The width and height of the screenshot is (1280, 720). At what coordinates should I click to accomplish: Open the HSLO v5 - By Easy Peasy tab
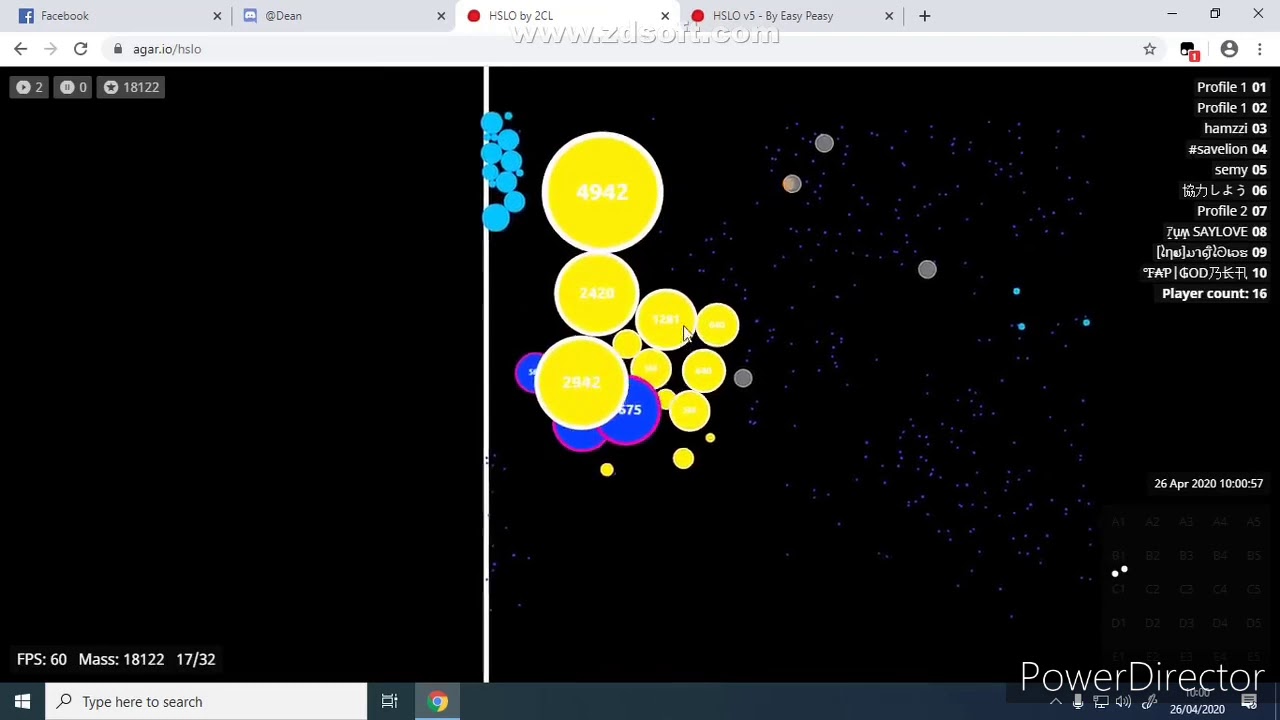(x=790, y=16)
